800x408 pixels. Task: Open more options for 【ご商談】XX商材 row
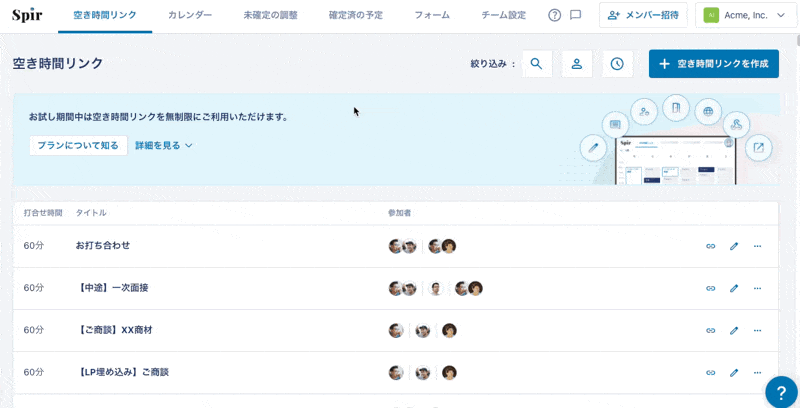[757, 330]
